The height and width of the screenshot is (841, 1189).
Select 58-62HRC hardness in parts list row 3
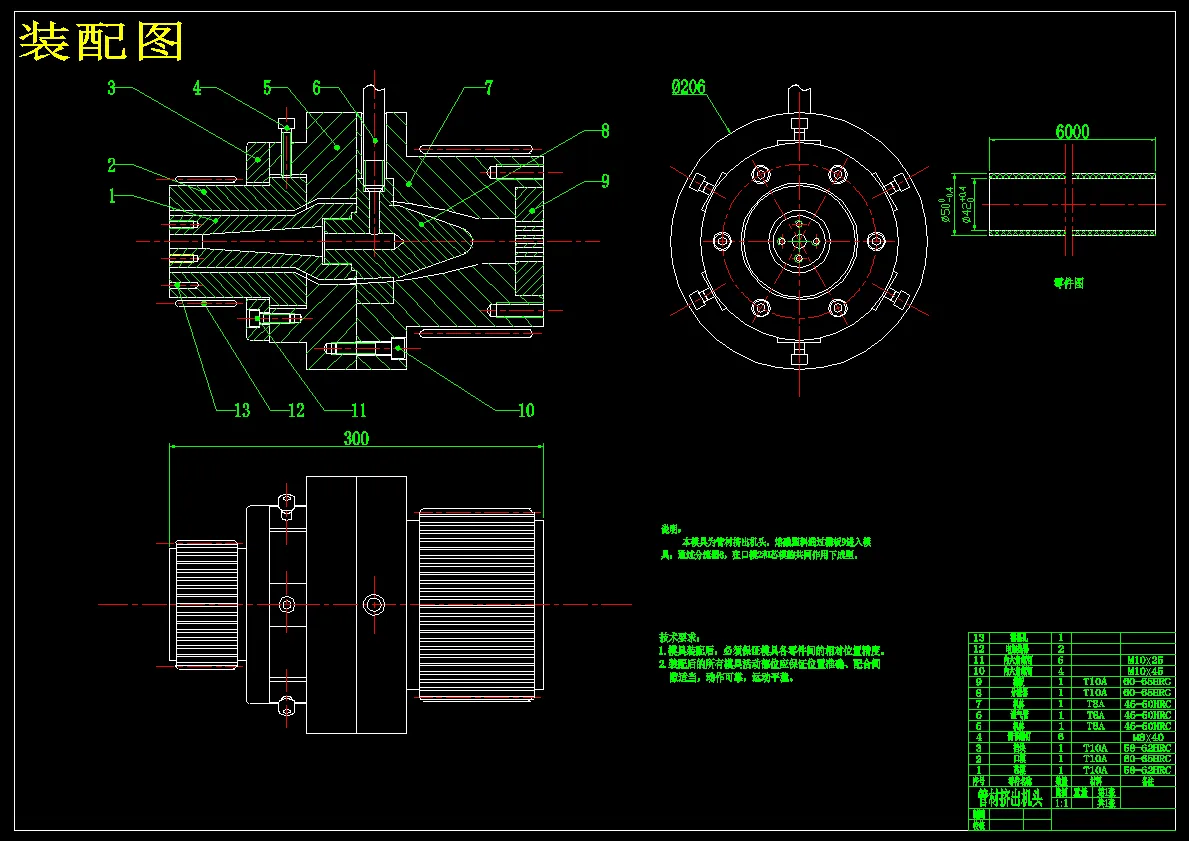pyautogui.click(x=1147, y=748)
